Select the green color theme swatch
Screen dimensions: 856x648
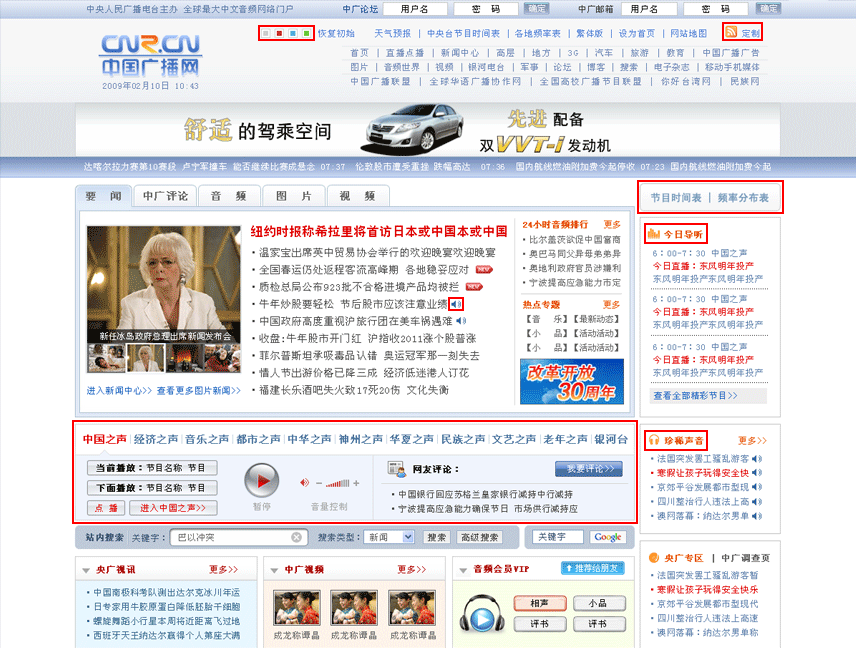(305, 33)
